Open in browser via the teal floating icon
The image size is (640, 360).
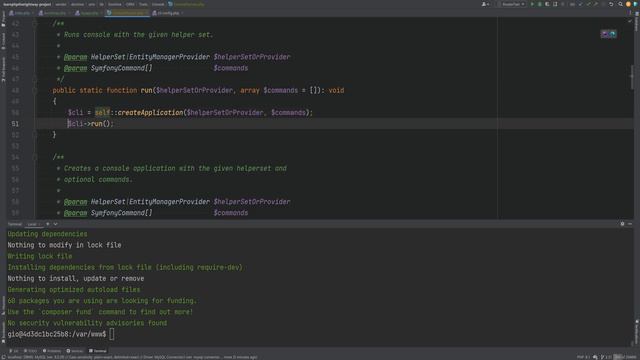(x=612, y=34)
